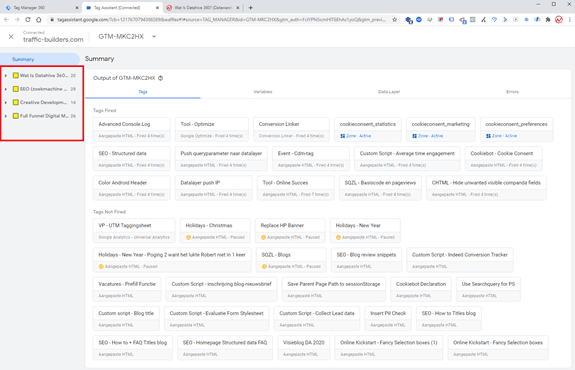This screenshot has height=370, width=575.
Task: Open the VP - UTM Taggingsheet tag
Action: 134,231
